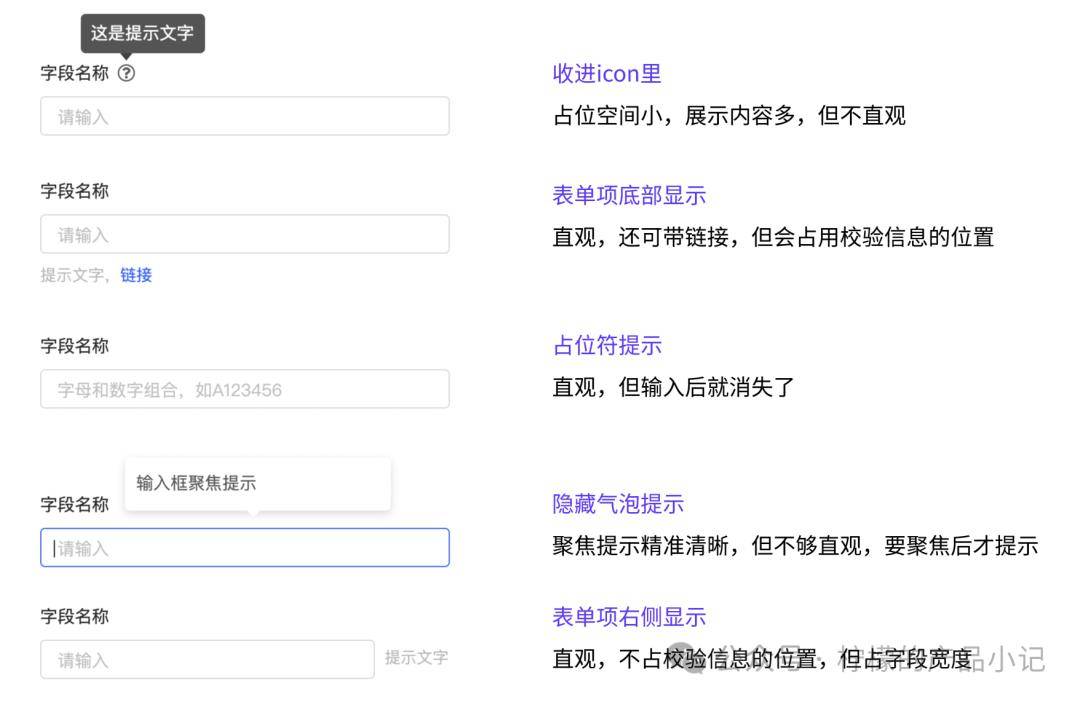1080x702 pixels.
Task: Focus the input with placeholder 字母和数字组合，如A123456
Action: pyautogui.click(x=244, y=389)
